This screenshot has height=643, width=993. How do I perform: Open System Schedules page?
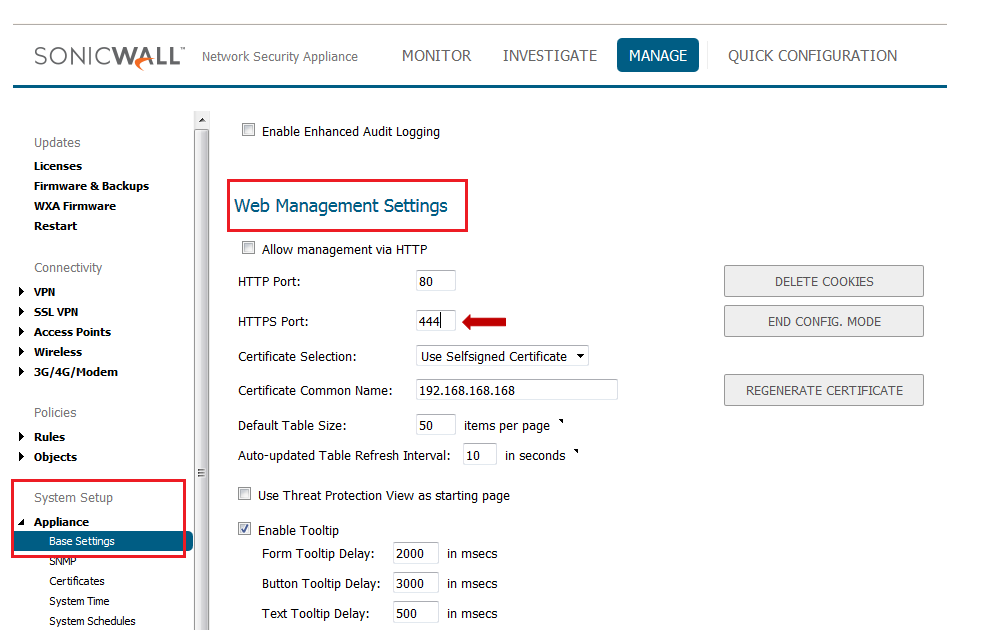point(92,621)
